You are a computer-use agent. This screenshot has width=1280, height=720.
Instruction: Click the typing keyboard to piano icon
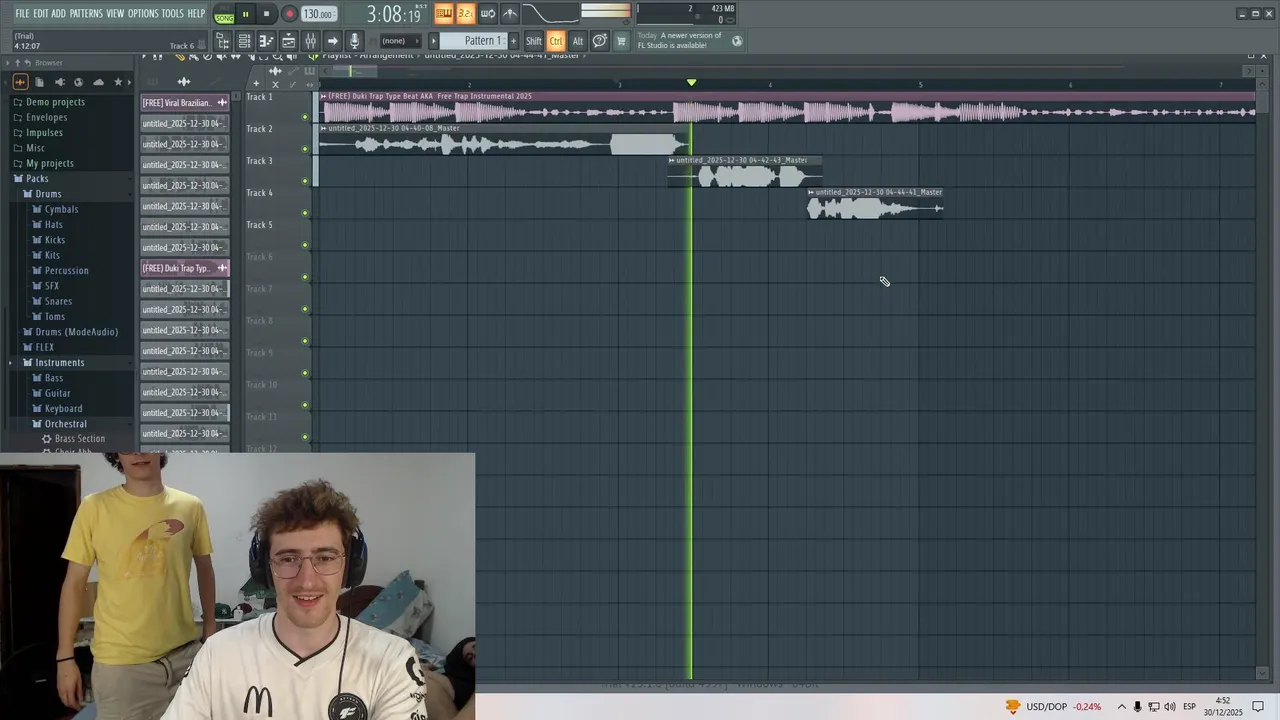(x=443, y=13)
